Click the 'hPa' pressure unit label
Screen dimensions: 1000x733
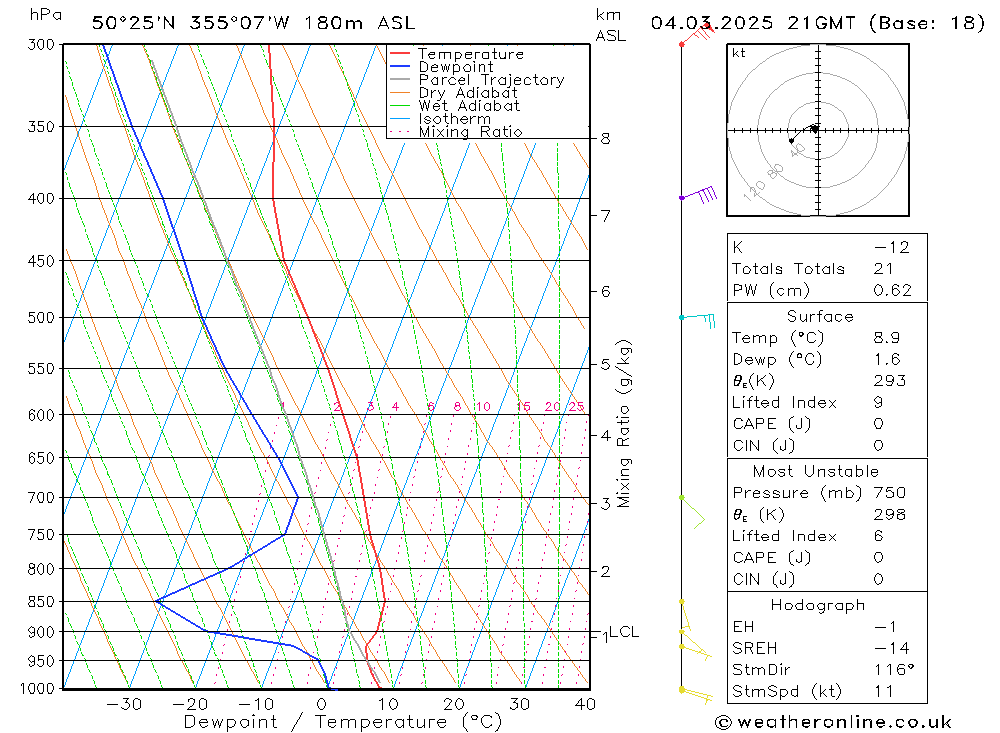point(46,15)
